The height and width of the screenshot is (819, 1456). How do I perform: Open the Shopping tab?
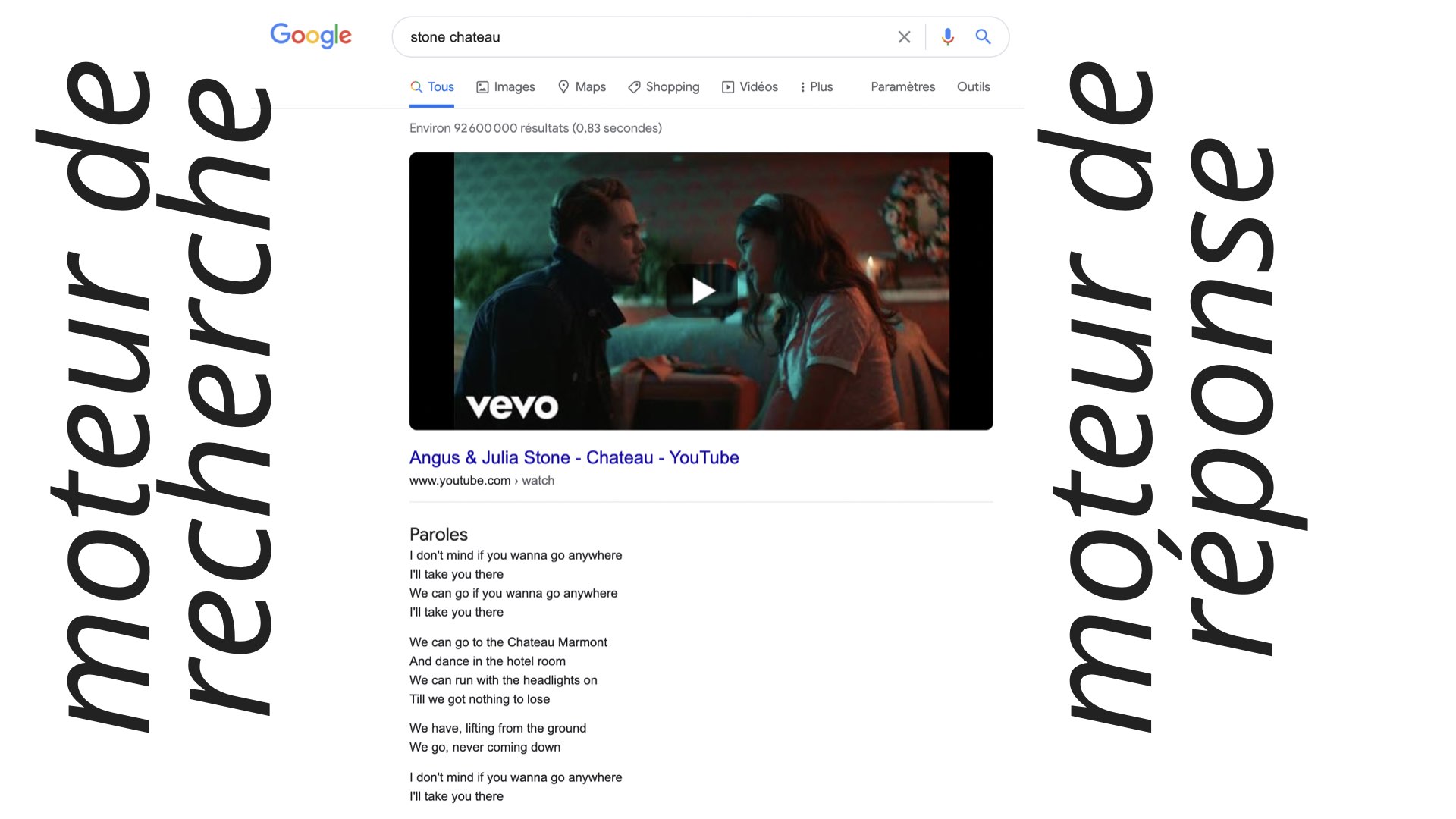(664, 87)
